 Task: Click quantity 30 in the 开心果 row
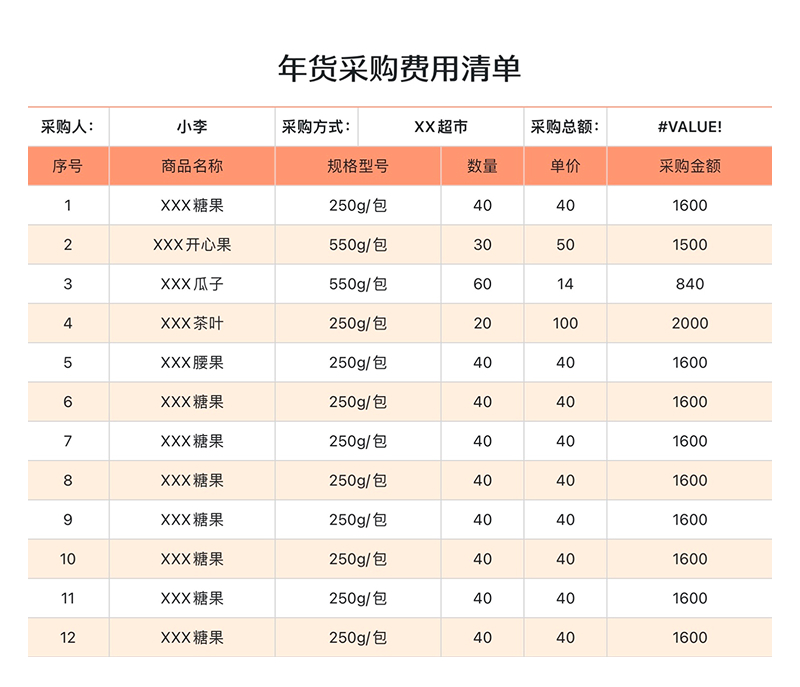pos(482,245)
